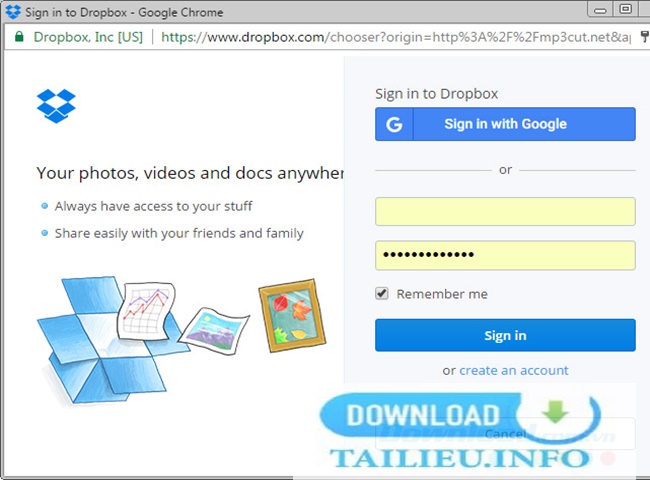Click the Google G logo icon
This screenshot has height=480, width=650.
[x=394, y=124]
